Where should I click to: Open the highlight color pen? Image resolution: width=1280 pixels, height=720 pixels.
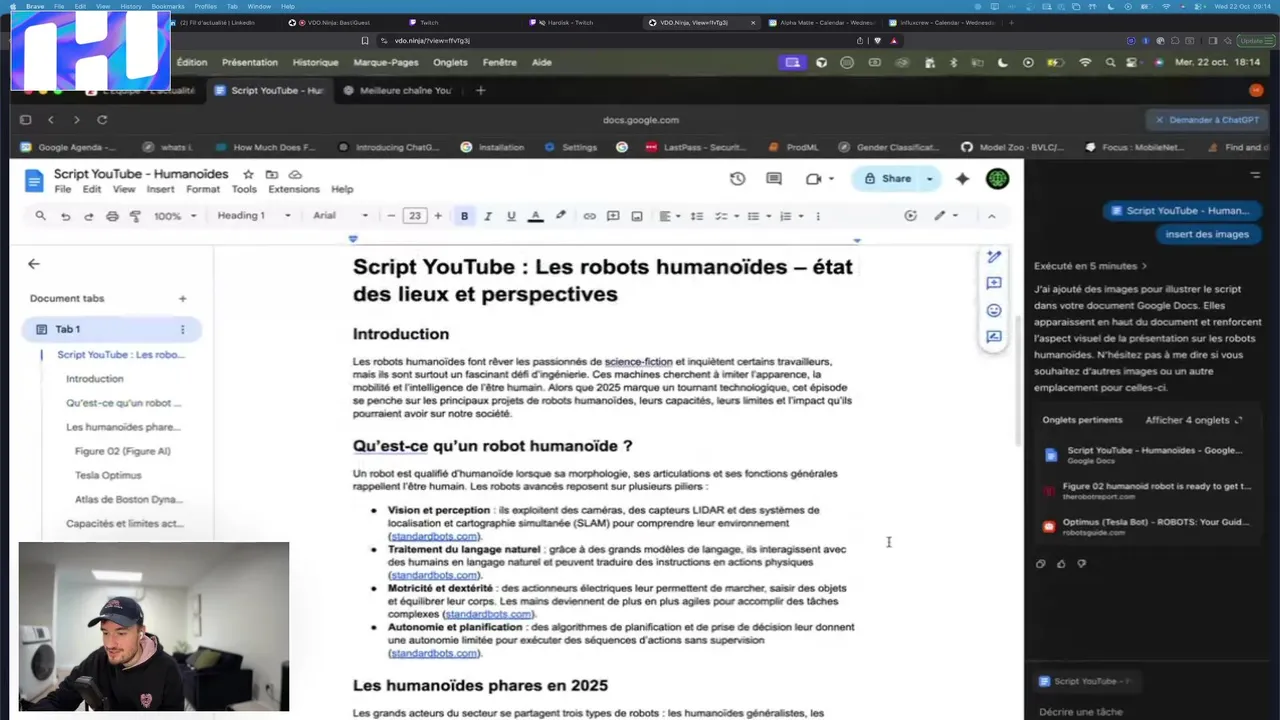(560, 216)
